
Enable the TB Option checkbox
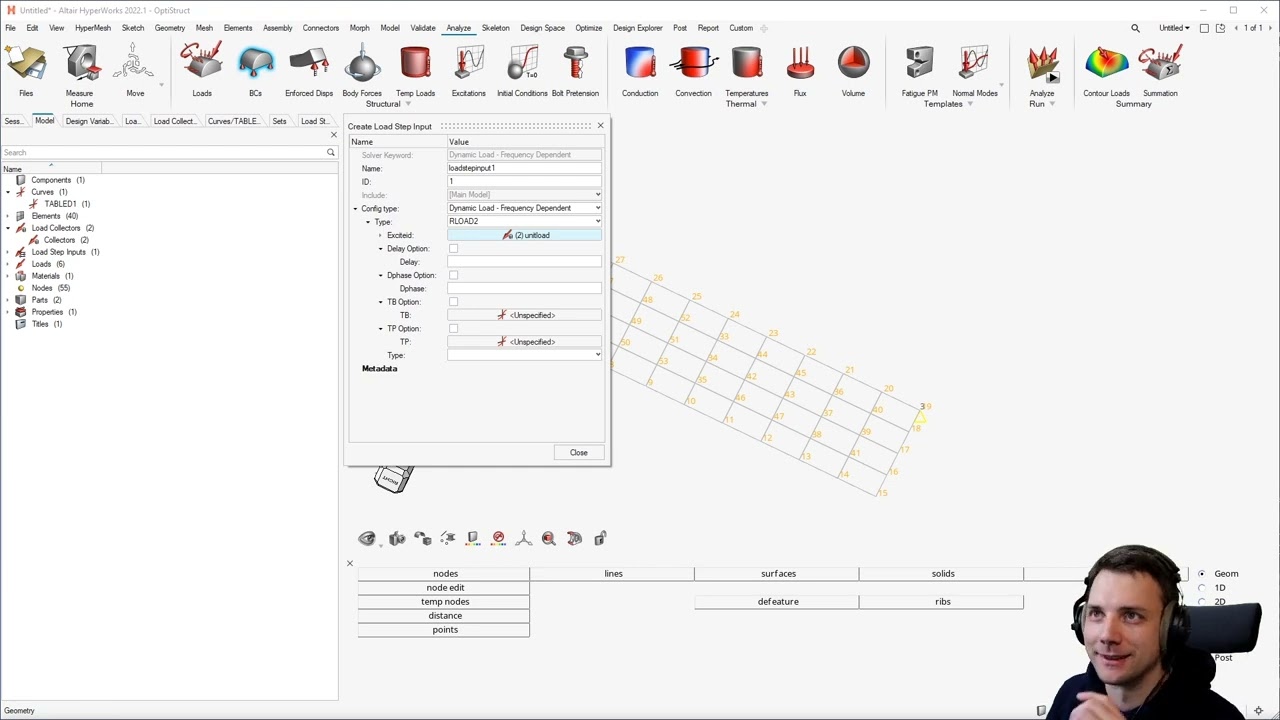coord(453,302)
